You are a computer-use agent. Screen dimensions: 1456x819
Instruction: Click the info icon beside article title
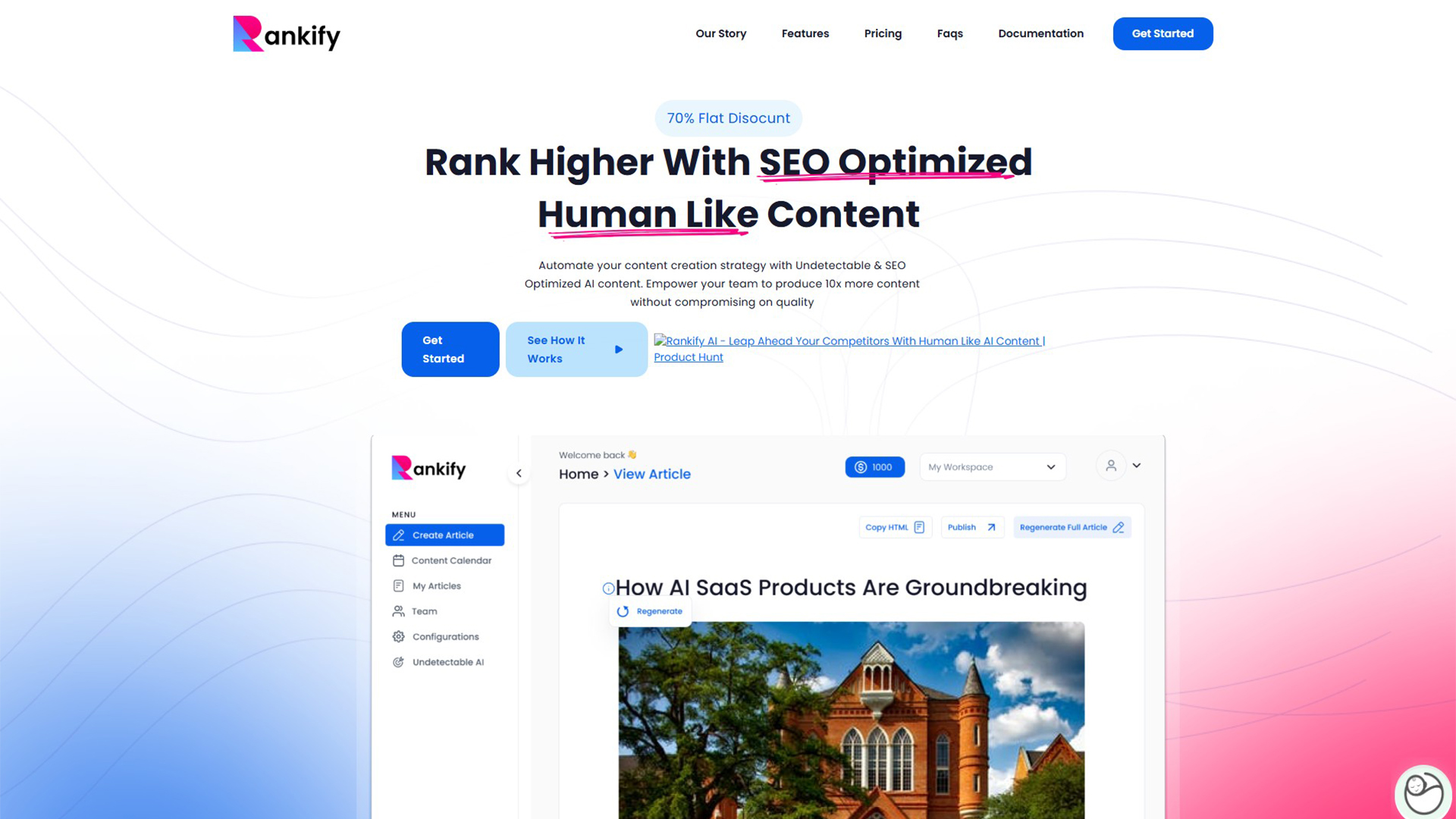coord(608,588)
